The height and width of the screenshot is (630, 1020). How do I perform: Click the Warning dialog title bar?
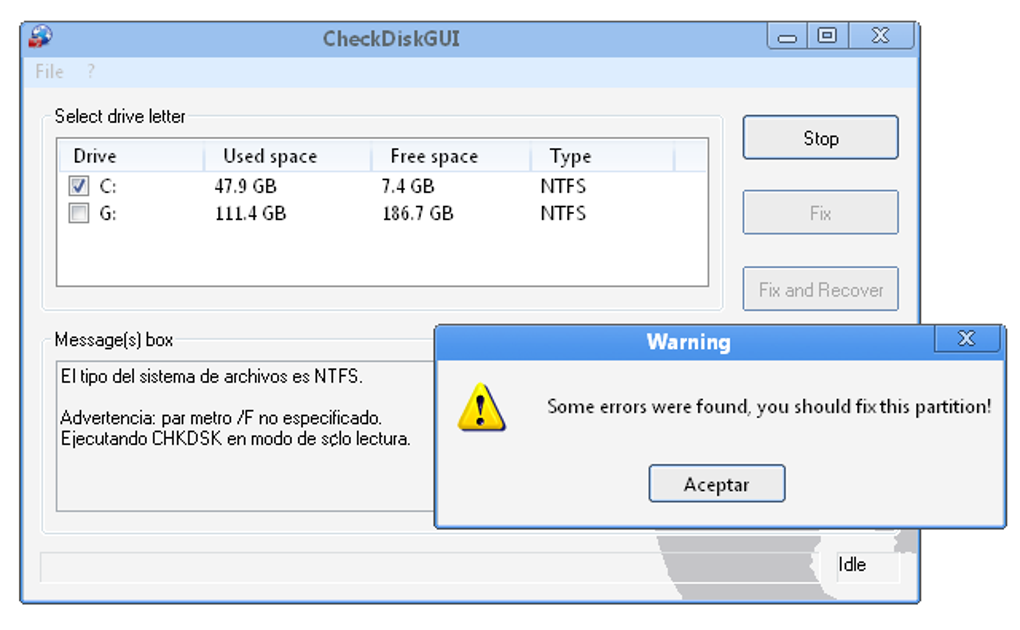tap(685, 342)
